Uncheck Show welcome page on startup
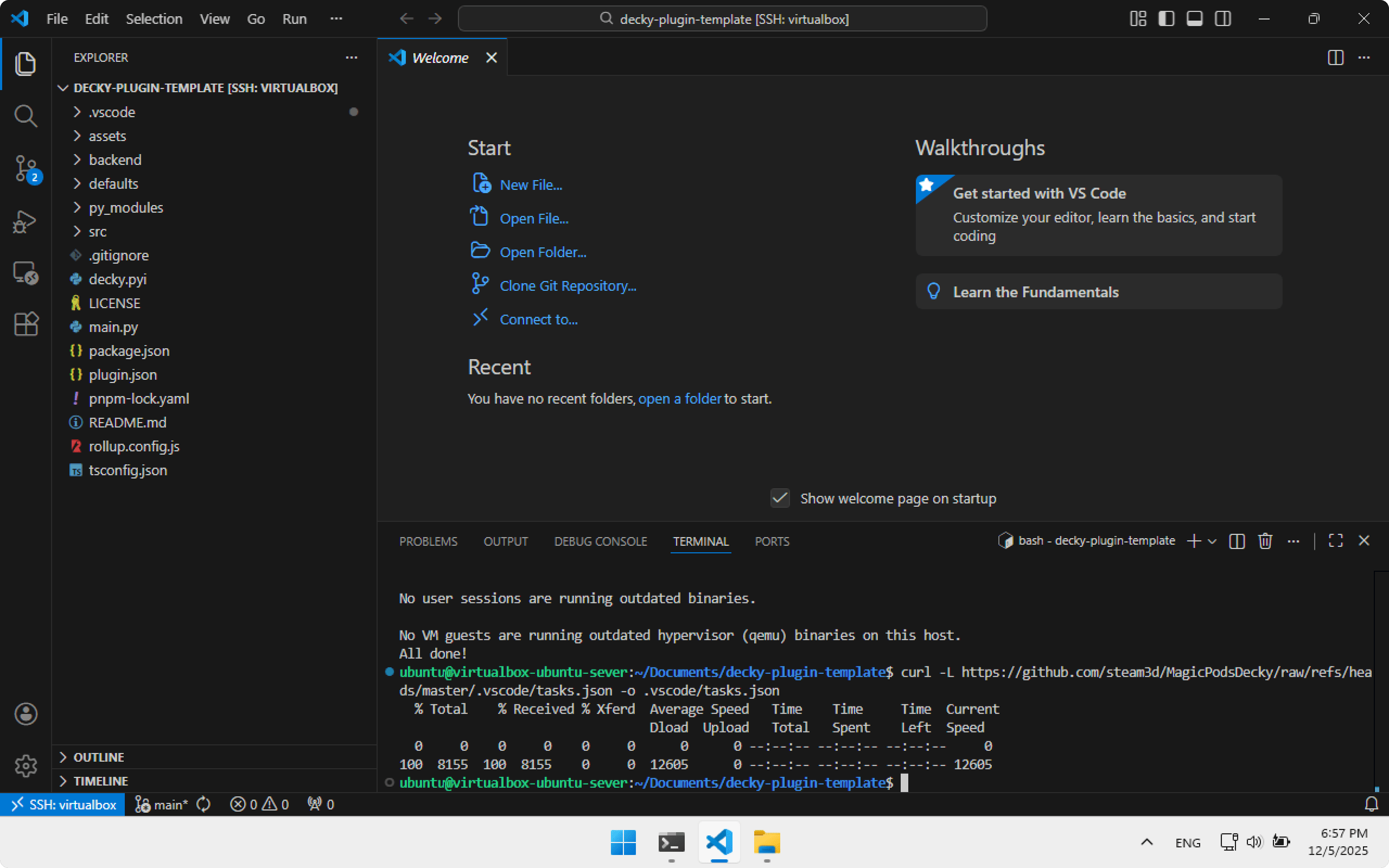 pos(780,499)
